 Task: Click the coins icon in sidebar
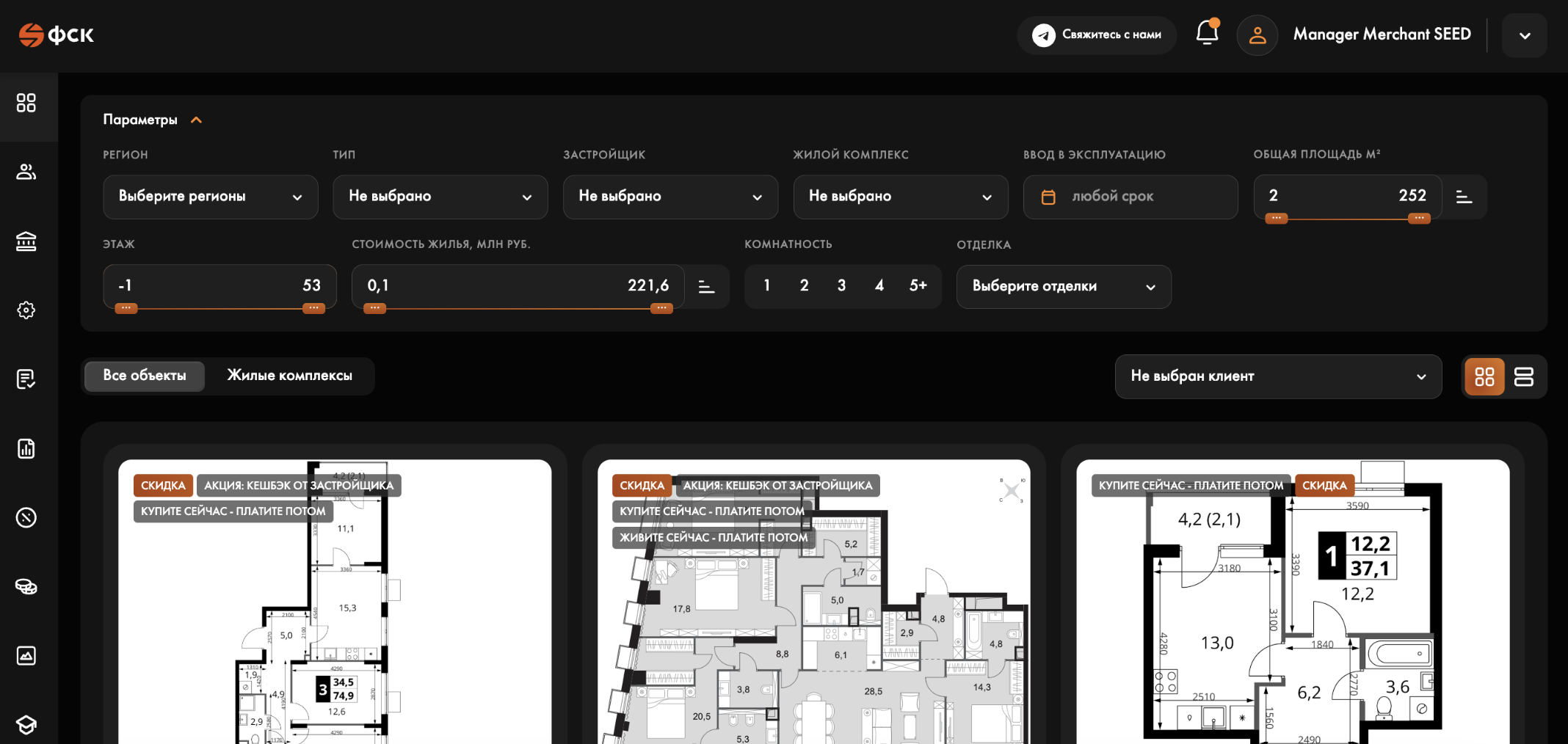point(26,586)
